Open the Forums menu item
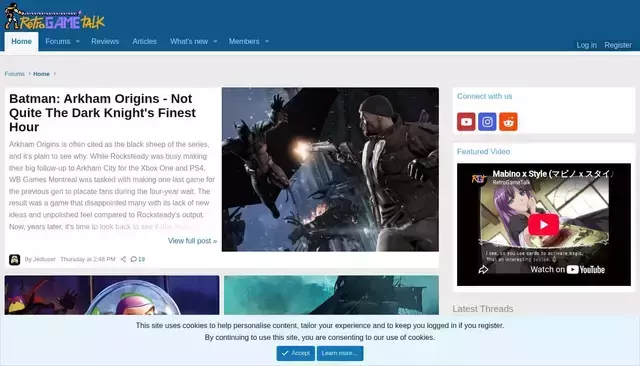The height and width of the screenshot is (366, 640). (x=58, y=42)
